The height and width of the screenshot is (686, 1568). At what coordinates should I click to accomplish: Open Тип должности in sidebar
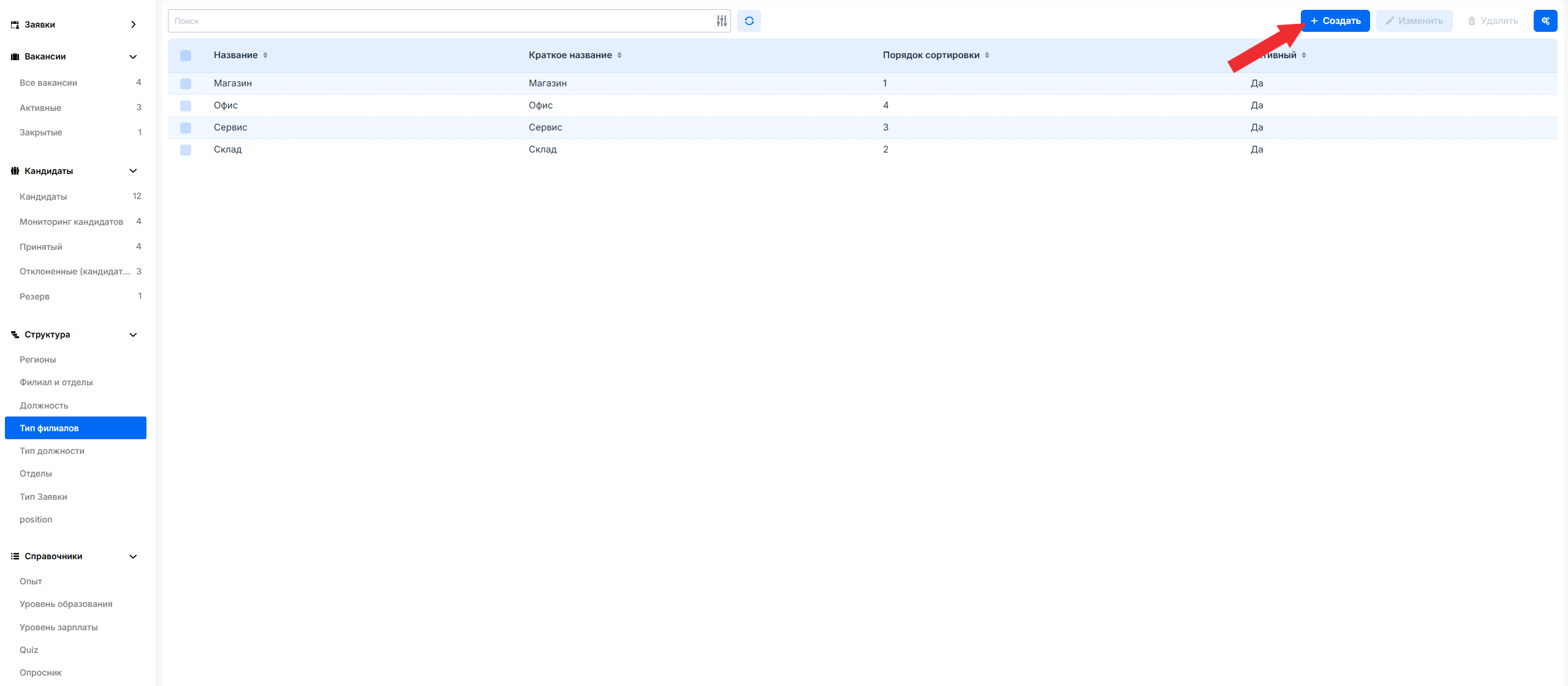(52, 451)
